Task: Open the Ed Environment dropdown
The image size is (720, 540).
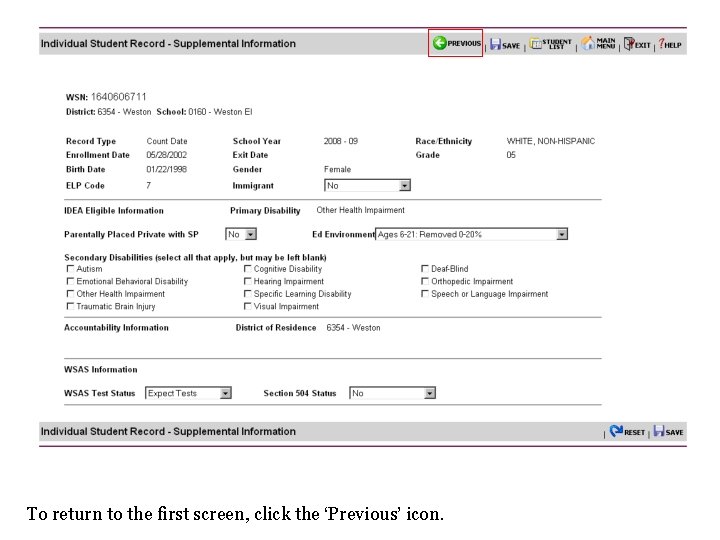Action: coord(472,234)
